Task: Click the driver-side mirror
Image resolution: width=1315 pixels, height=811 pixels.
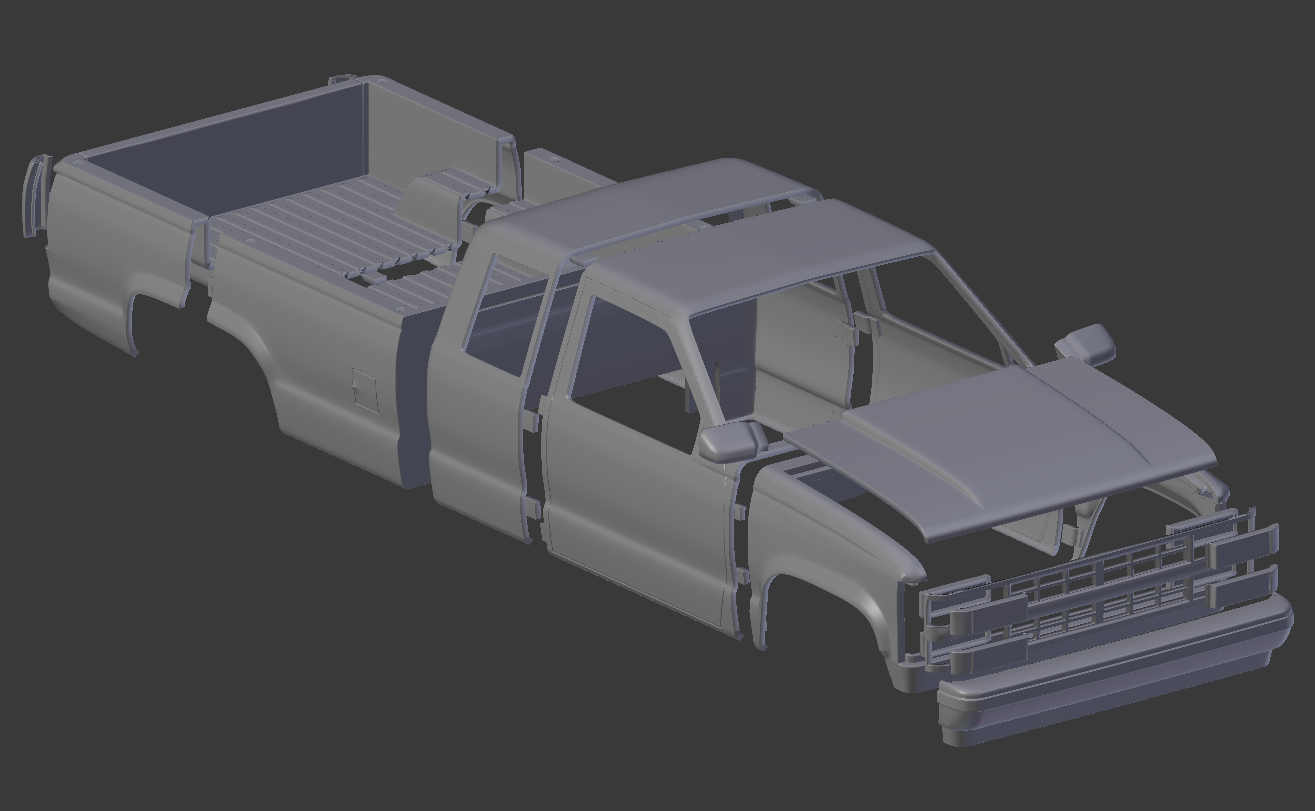Action: tap(730, 440)
